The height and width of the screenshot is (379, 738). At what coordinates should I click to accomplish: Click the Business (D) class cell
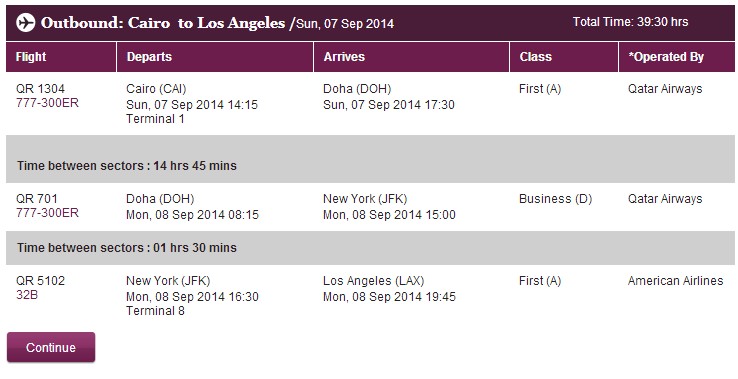pos(555,199)
